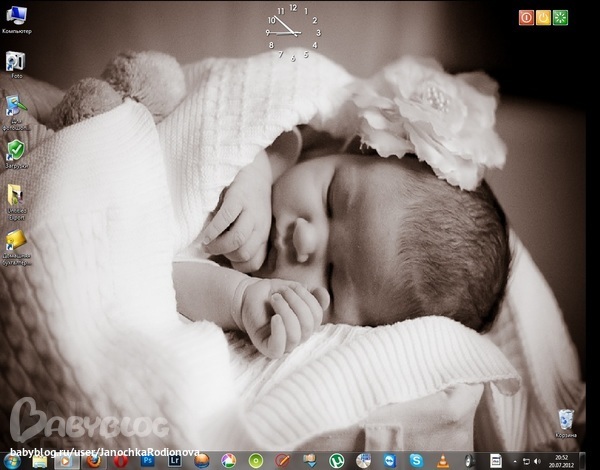Click the green restart gadget button
Screen dimensions: 600x470
point(560,17)
